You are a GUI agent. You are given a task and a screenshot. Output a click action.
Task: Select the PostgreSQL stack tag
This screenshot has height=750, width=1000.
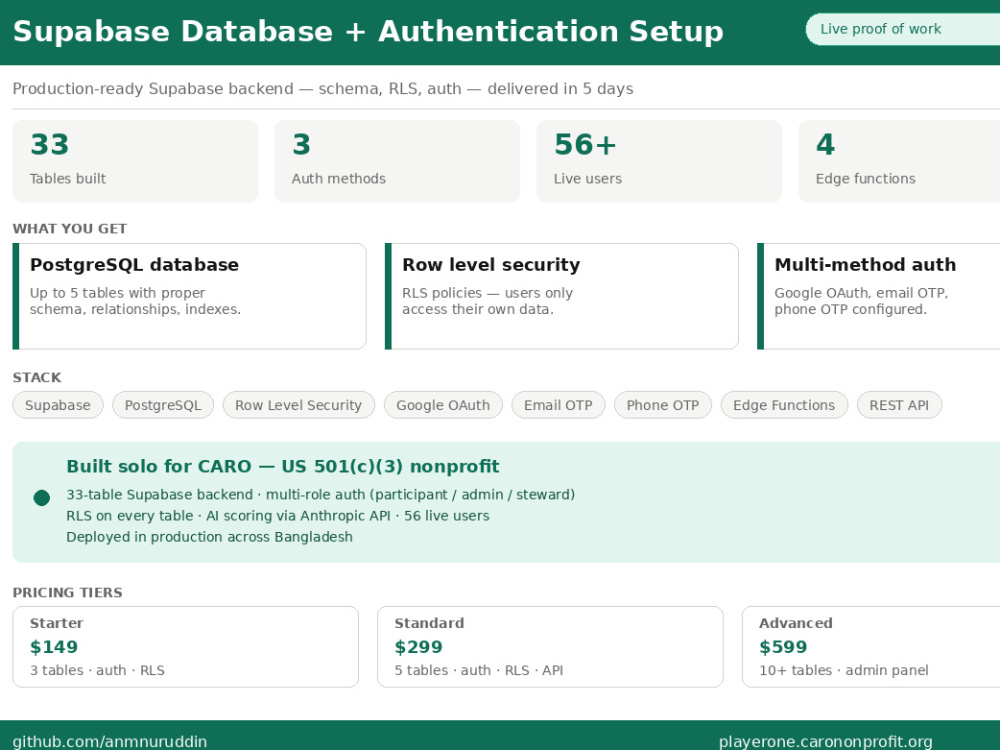pyautogui.click(x=163, y=405)
